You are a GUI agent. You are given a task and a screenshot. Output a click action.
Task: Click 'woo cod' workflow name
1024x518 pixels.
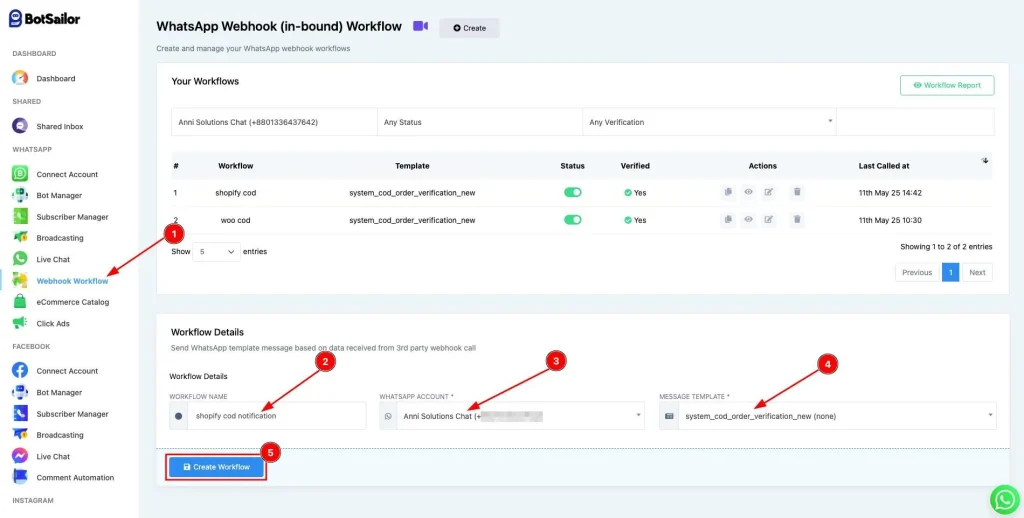click(236, 220)
